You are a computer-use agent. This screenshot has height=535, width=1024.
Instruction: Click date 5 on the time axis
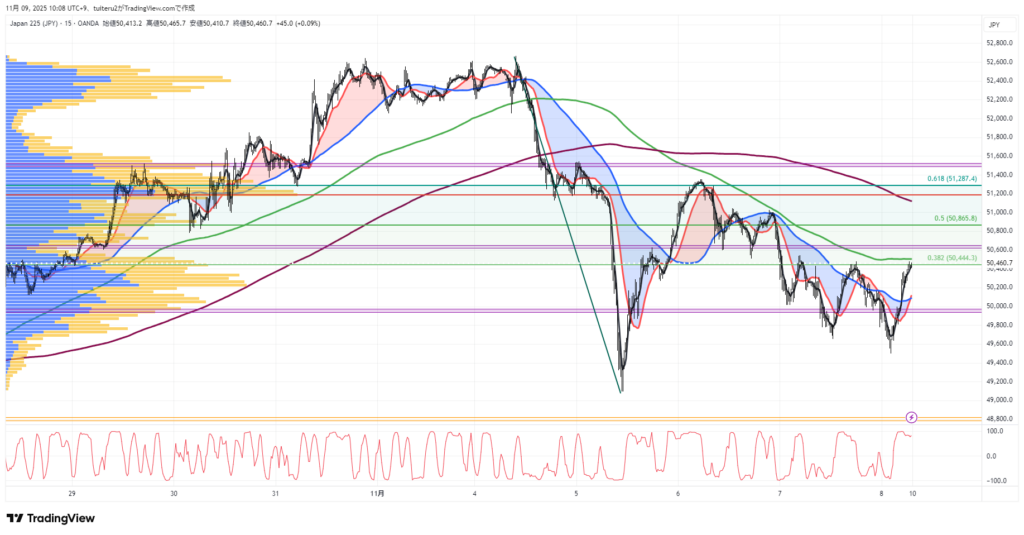click(x=576, y=493)
